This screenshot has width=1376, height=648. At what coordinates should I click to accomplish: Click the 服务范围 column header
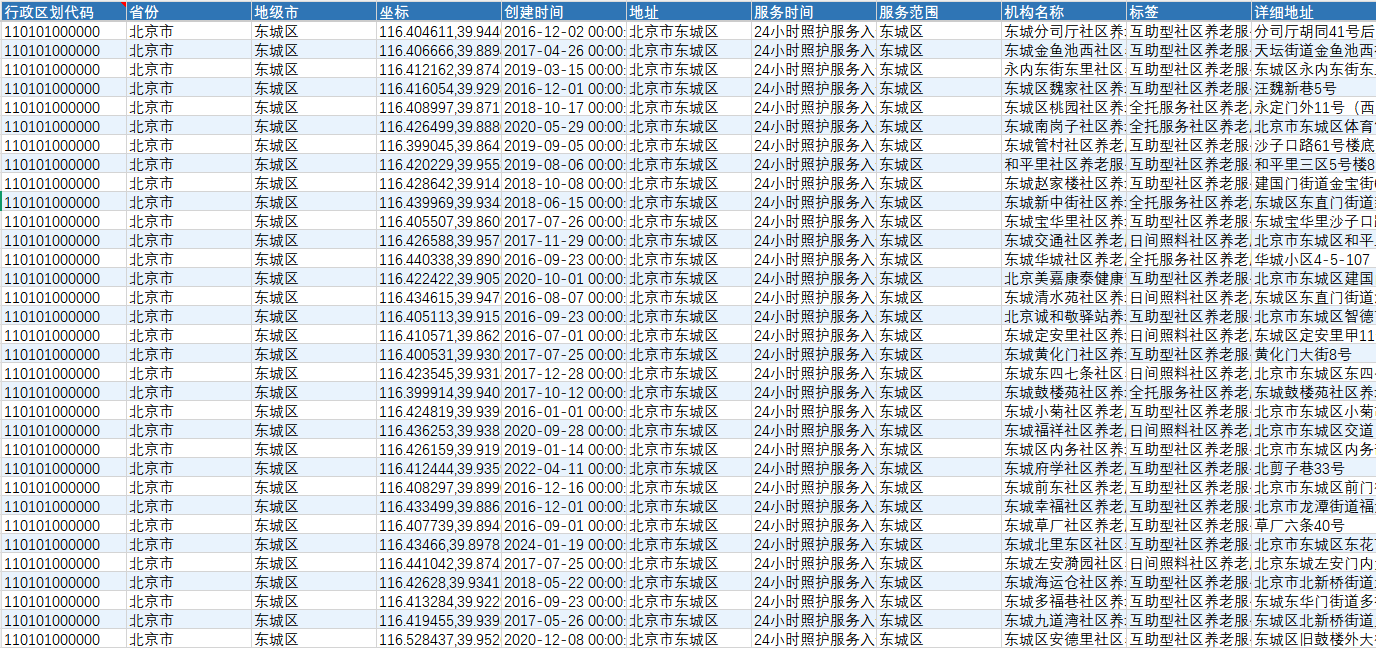[938, 12]
